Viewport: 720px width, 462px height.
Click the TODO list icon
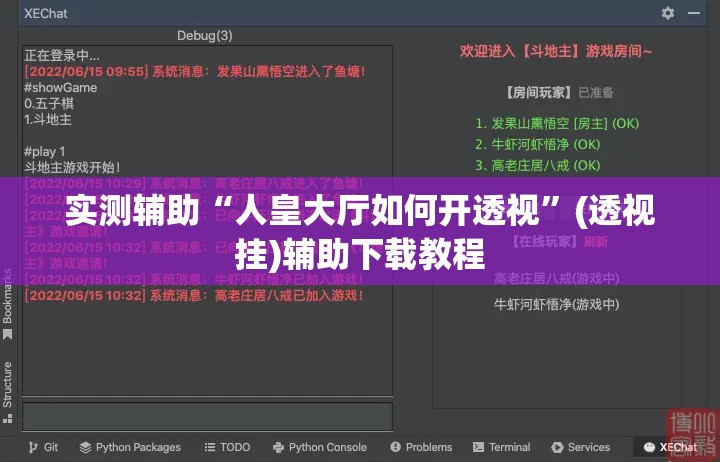pos(210,447)
